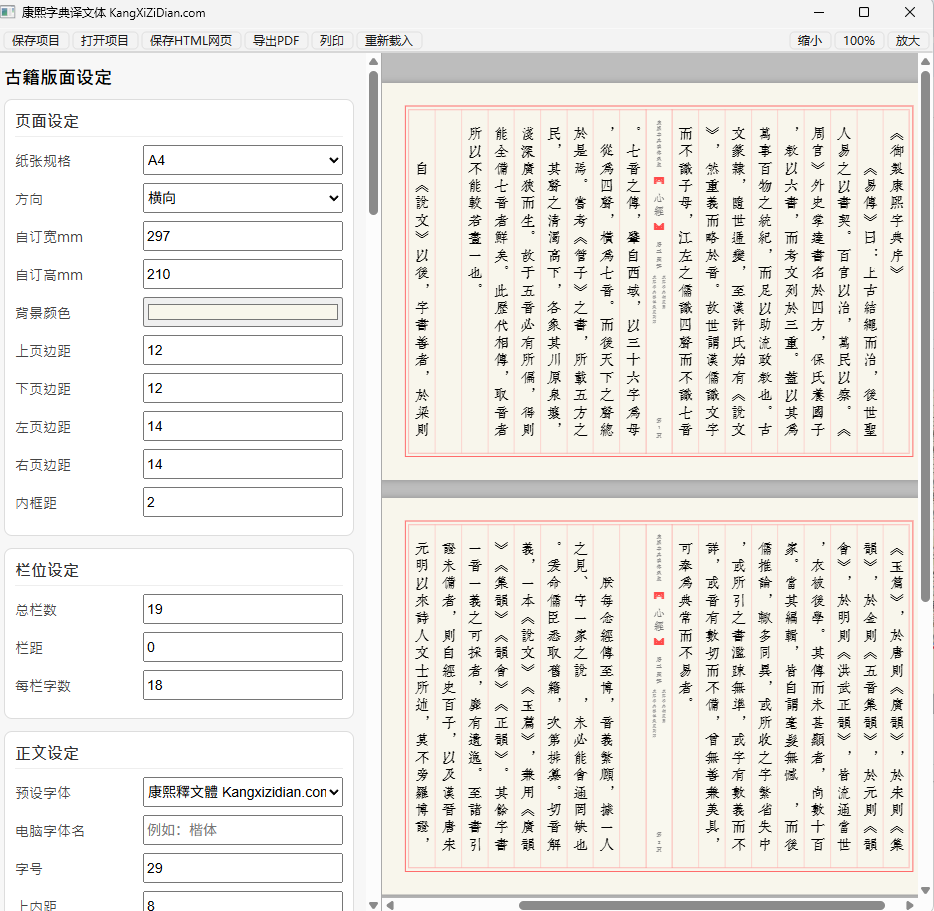Click the app icon in title bar
The width and height of the screenshot is (934, 911).
[x=8, y=12]
